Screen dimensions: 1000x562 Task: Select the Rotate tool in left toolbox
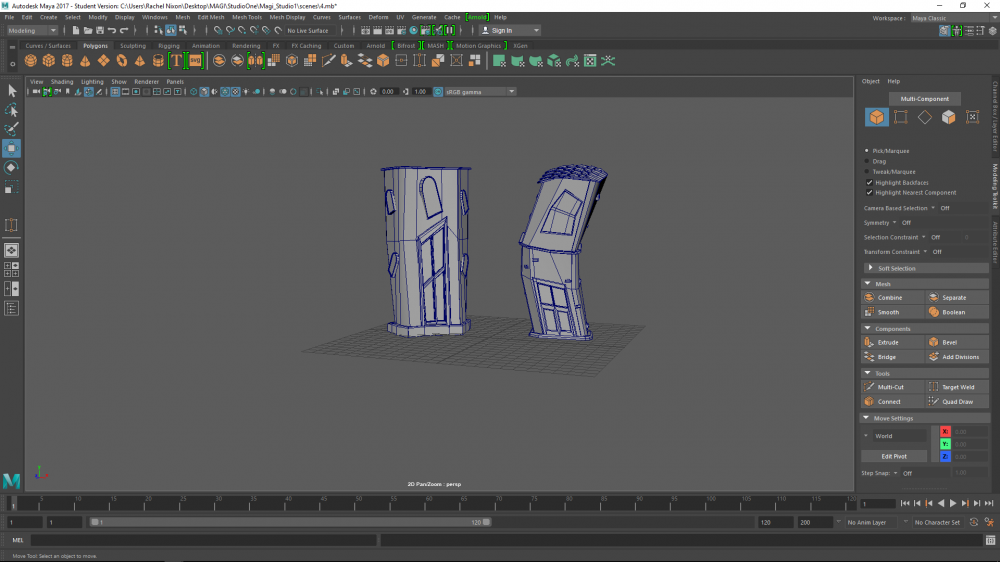[11, 168]
